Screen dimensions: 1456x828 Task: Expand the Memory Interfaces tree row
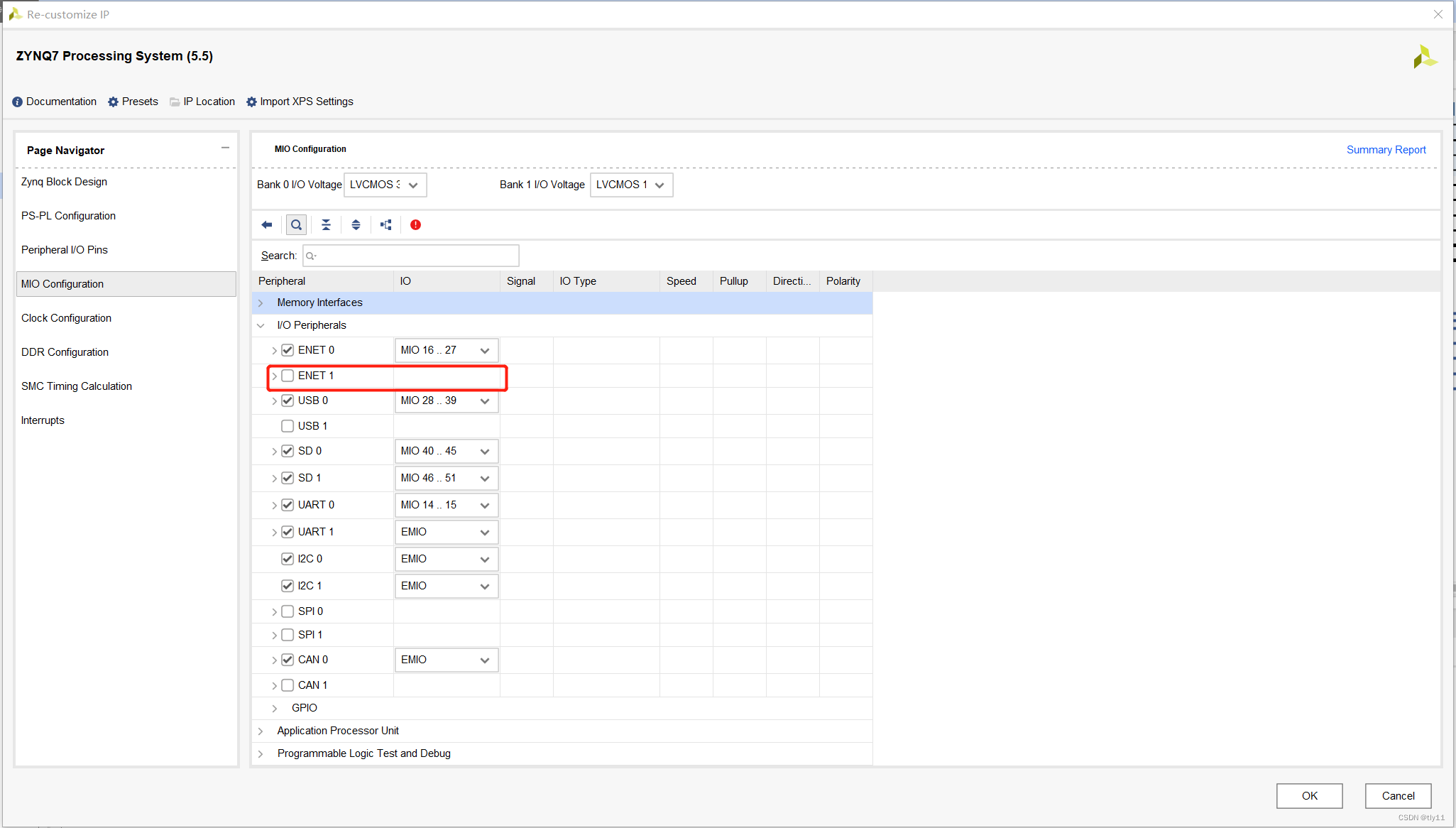coord(261,303)
